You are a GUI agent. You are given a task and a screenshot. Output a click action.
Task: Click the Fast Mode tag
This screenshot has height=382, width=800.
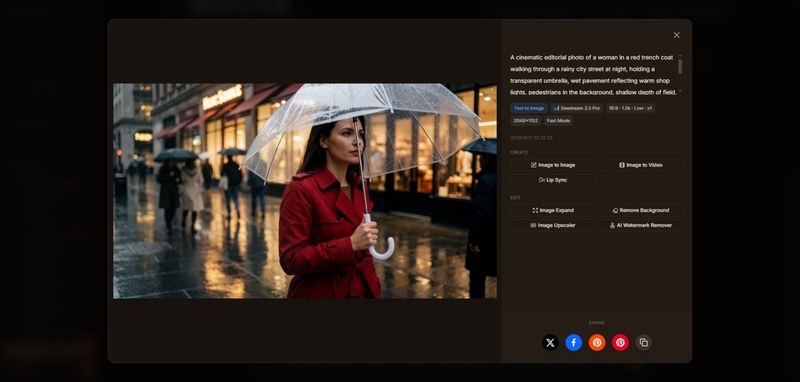click(x=558, y=121)
